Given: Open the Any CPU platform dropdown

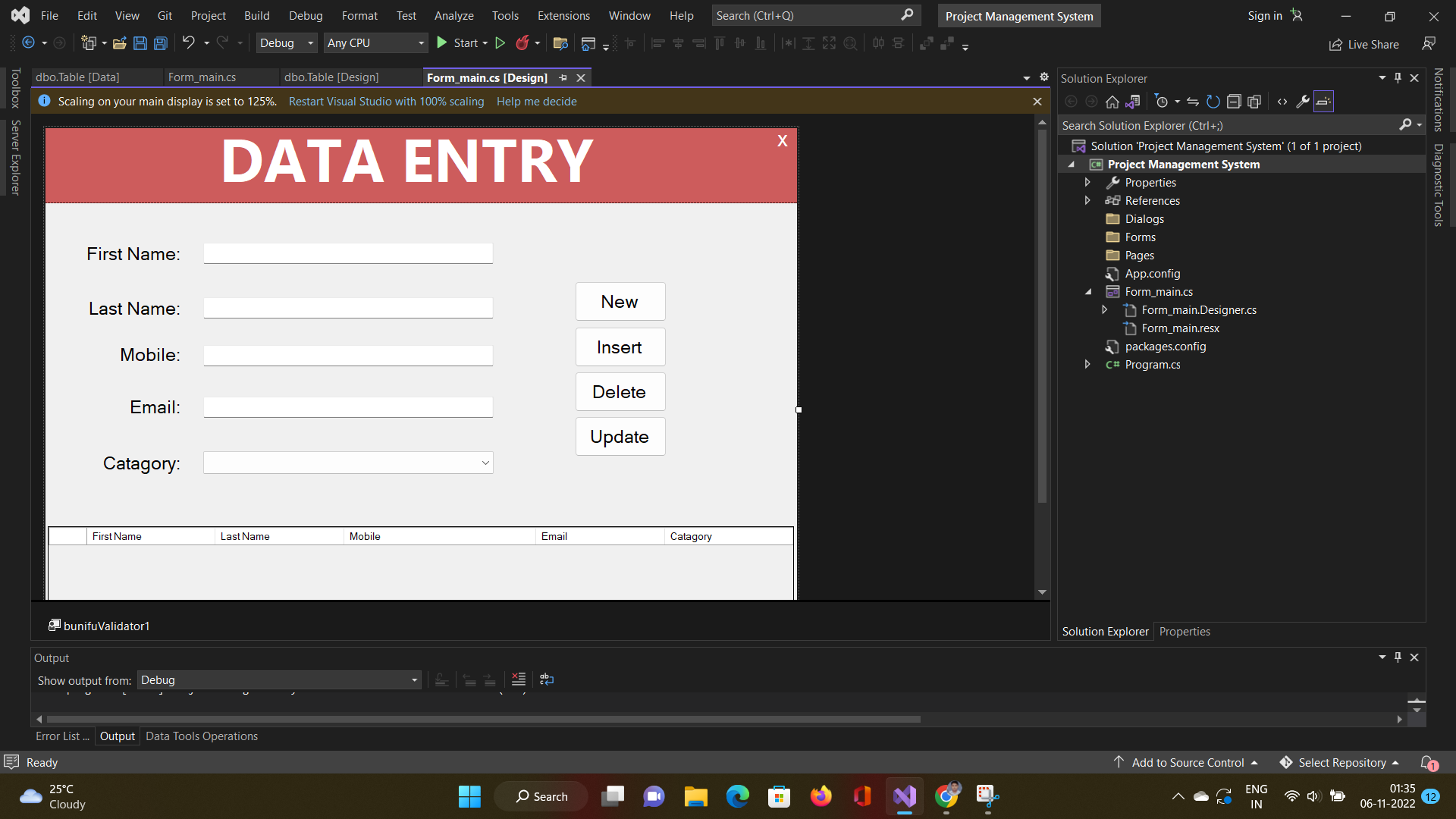Looking at the screenshot, I should pos(376,43).
